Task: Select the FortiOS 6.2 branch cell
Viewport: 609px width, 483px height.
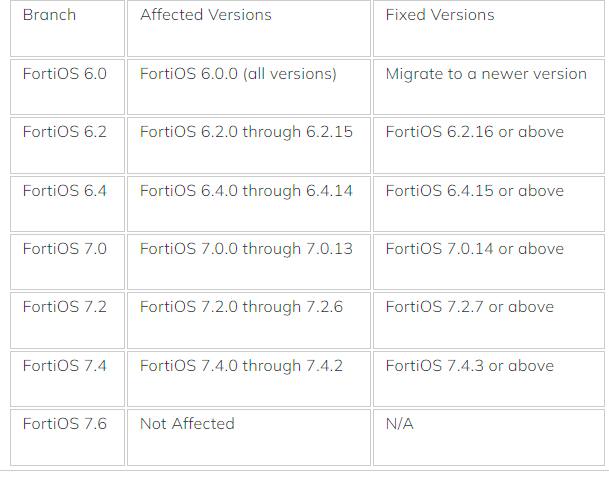Action: click(x=67, y=146)
